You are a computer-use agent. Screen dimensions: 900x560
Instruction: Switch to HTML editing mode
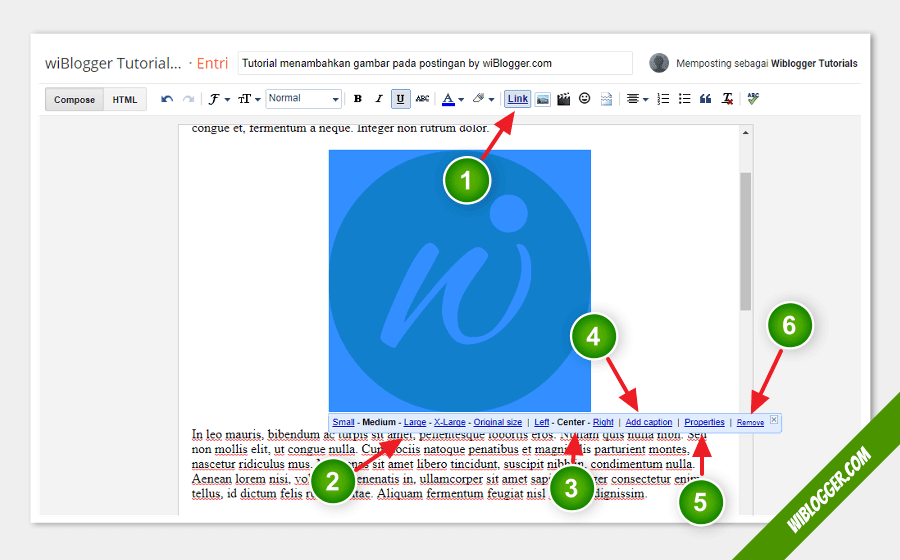125,99
